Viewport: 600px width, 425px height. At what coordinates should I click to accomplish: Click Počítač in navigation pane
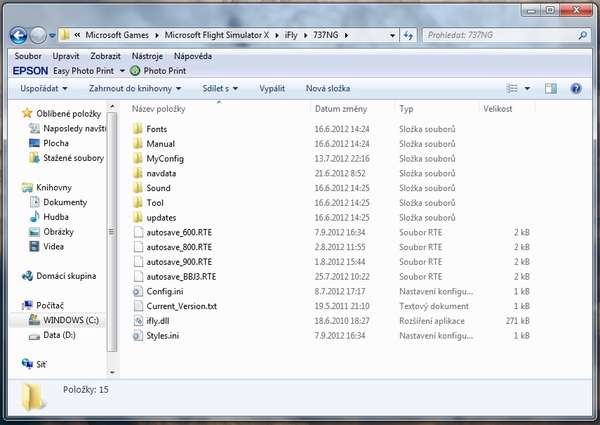click(50, 305)
